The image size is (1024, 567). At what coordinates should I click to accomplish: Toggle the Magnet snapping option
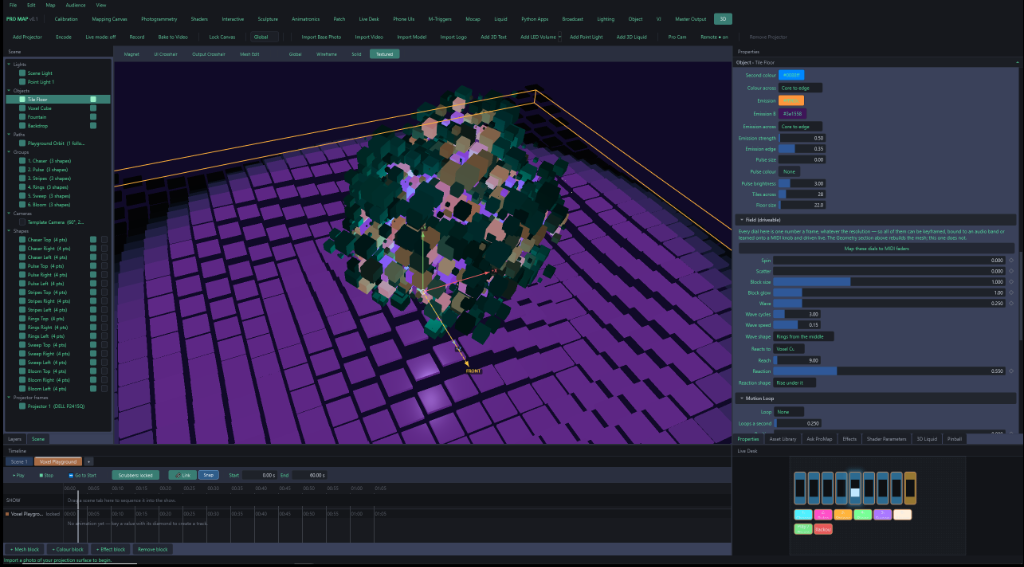pos(131,54)
